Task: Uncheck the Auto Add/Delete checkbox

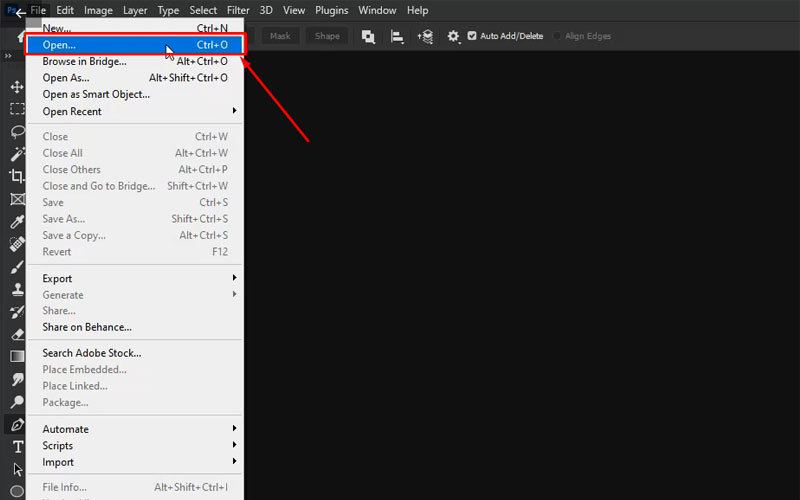Action: point(472,36)
